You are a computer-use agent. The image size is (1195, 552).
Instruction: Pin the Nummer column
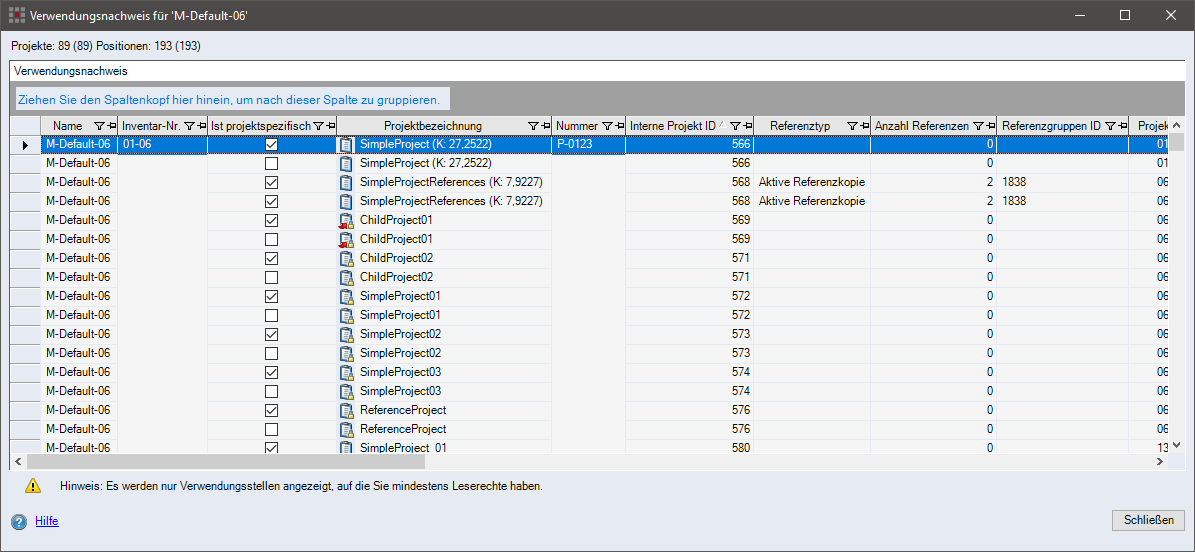619,125
